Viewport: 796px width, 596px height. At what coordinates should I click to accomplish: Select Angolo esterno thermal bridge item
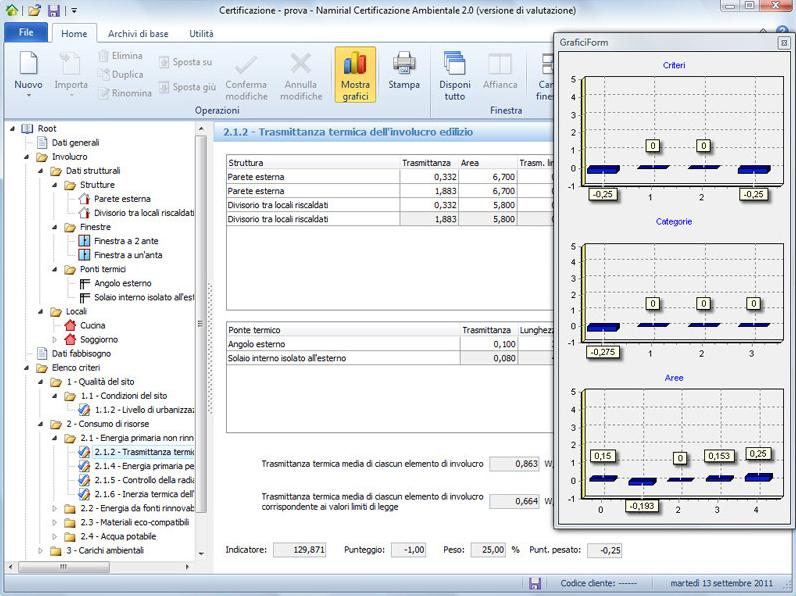[x=122, y=283]
